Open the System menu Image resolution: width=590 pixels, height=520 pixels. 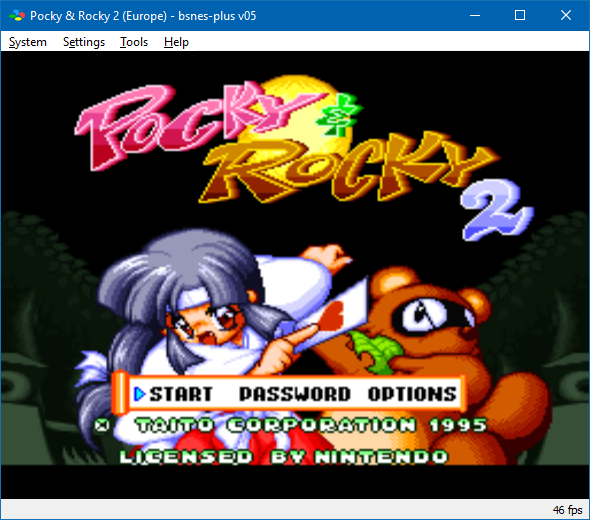click(28, 42)
